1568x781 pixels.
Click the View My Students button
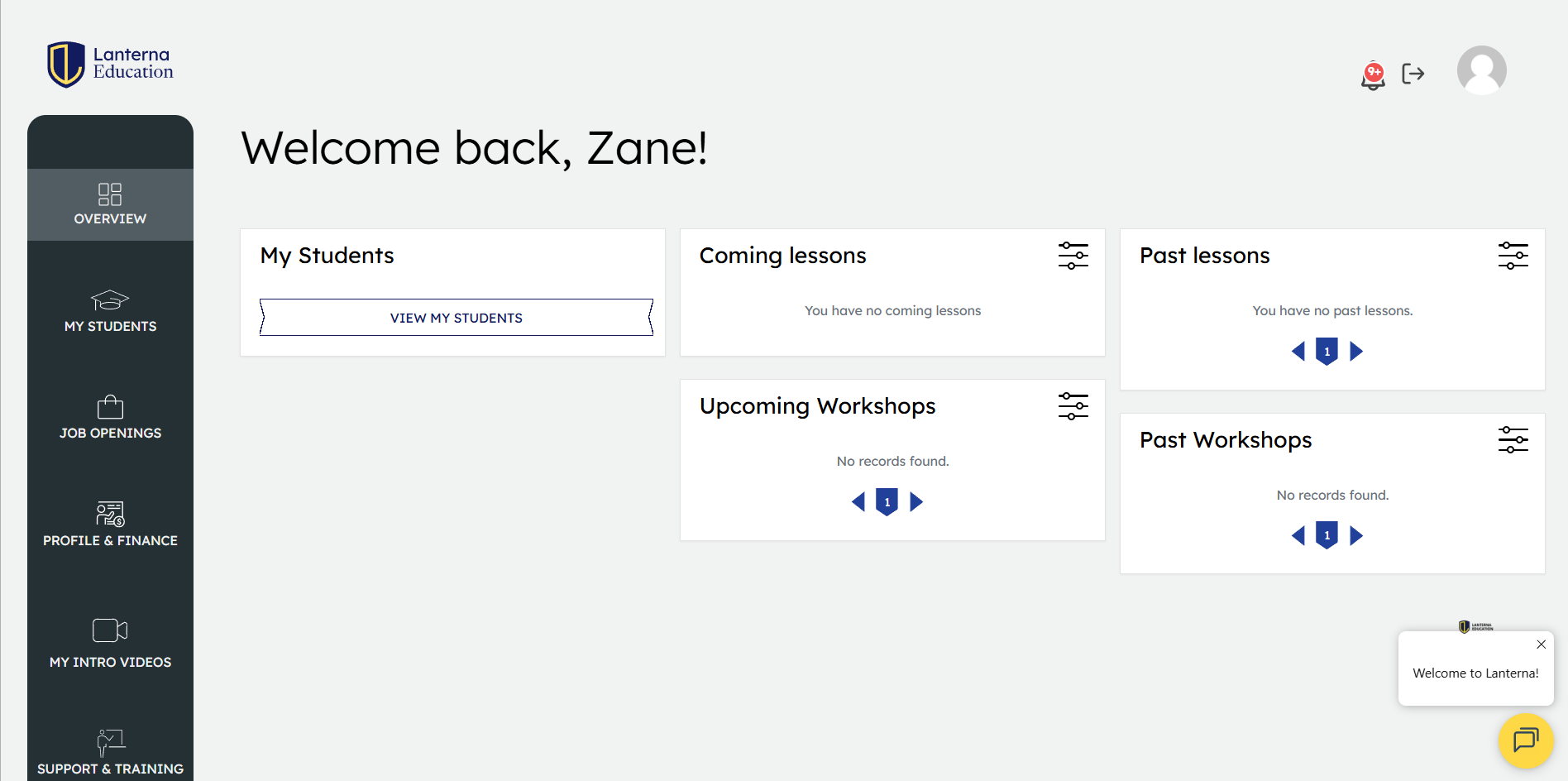coord(457,318)
